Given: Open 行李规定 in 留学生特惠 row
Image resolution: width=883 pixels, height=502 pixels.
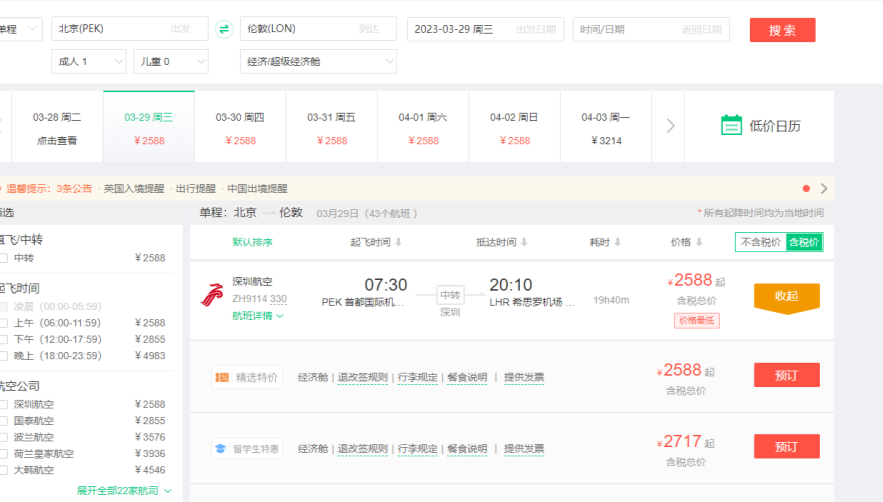Looking at the screenshot, I should click(x=417, y=449).
